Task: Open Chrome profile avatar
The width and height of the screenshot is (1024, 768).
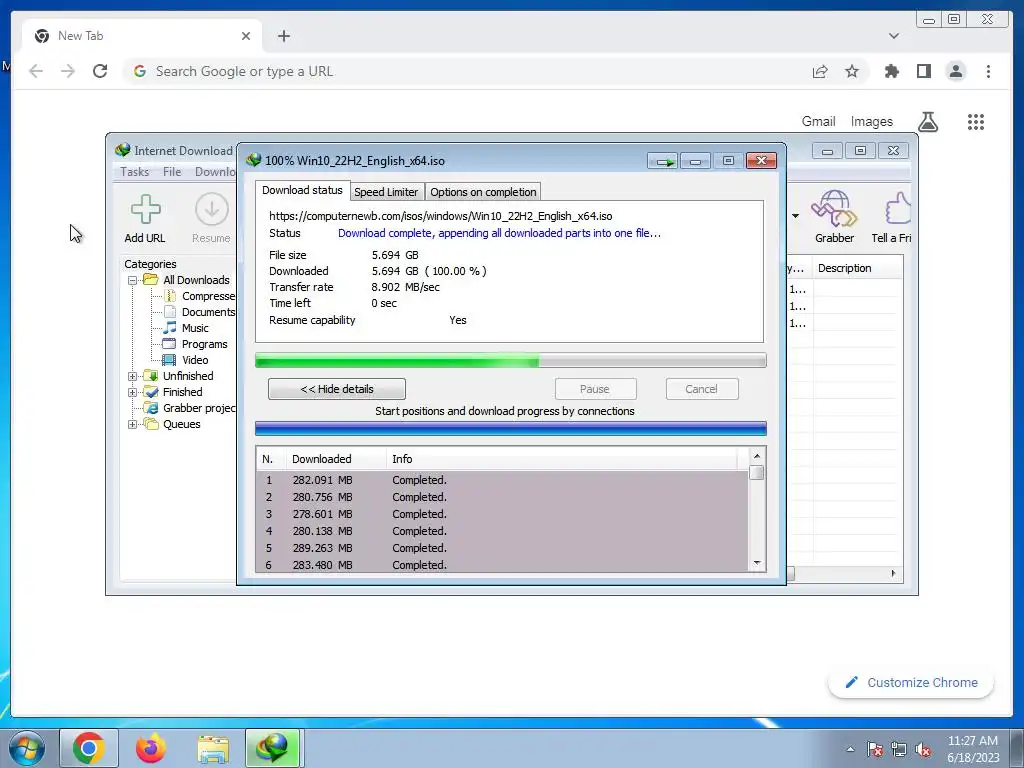Action: click(955, 71)
